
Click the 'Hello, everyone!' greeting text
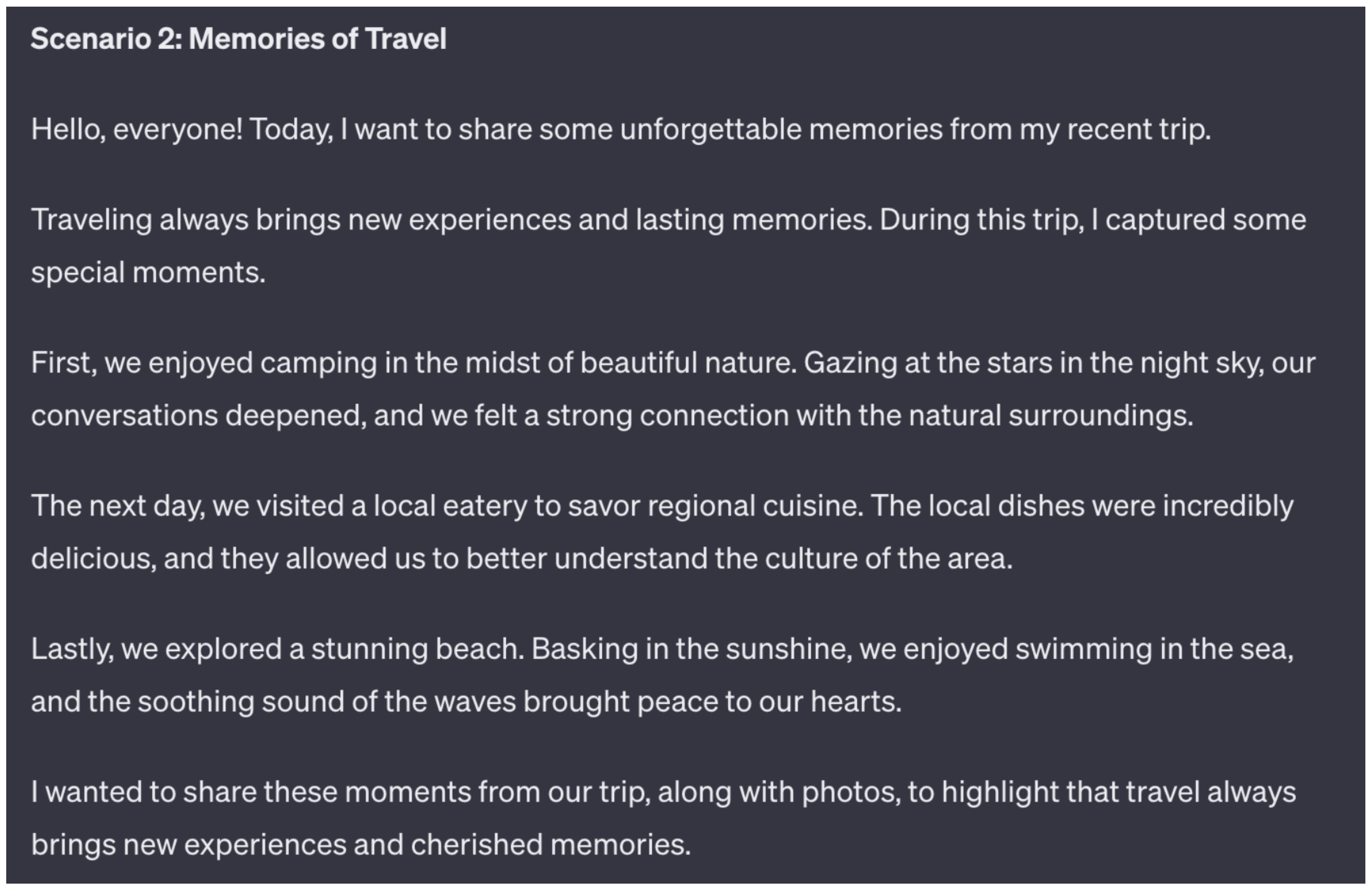136,129
